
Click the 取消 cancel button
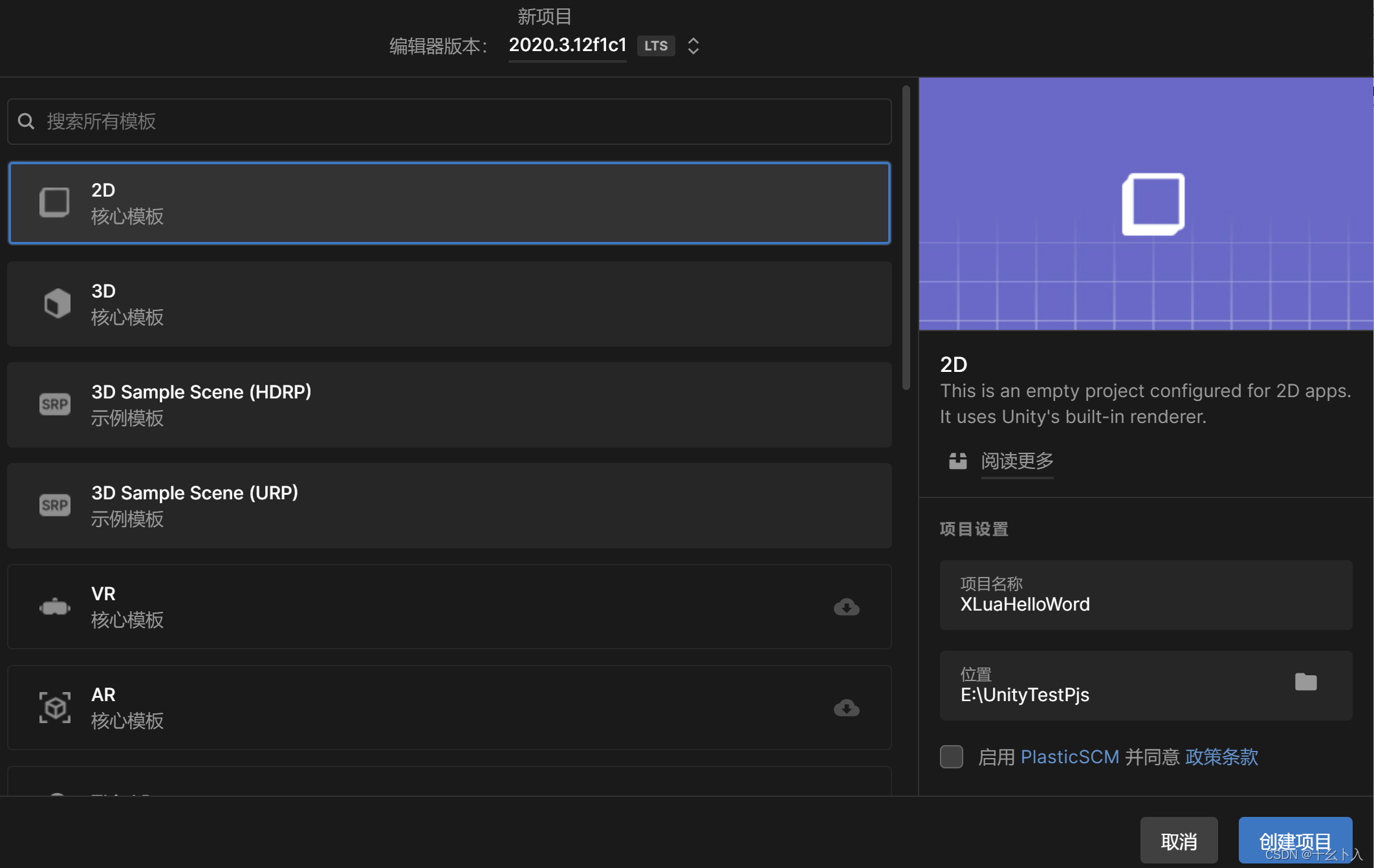pyautogui.click(x=1179, y=841)
